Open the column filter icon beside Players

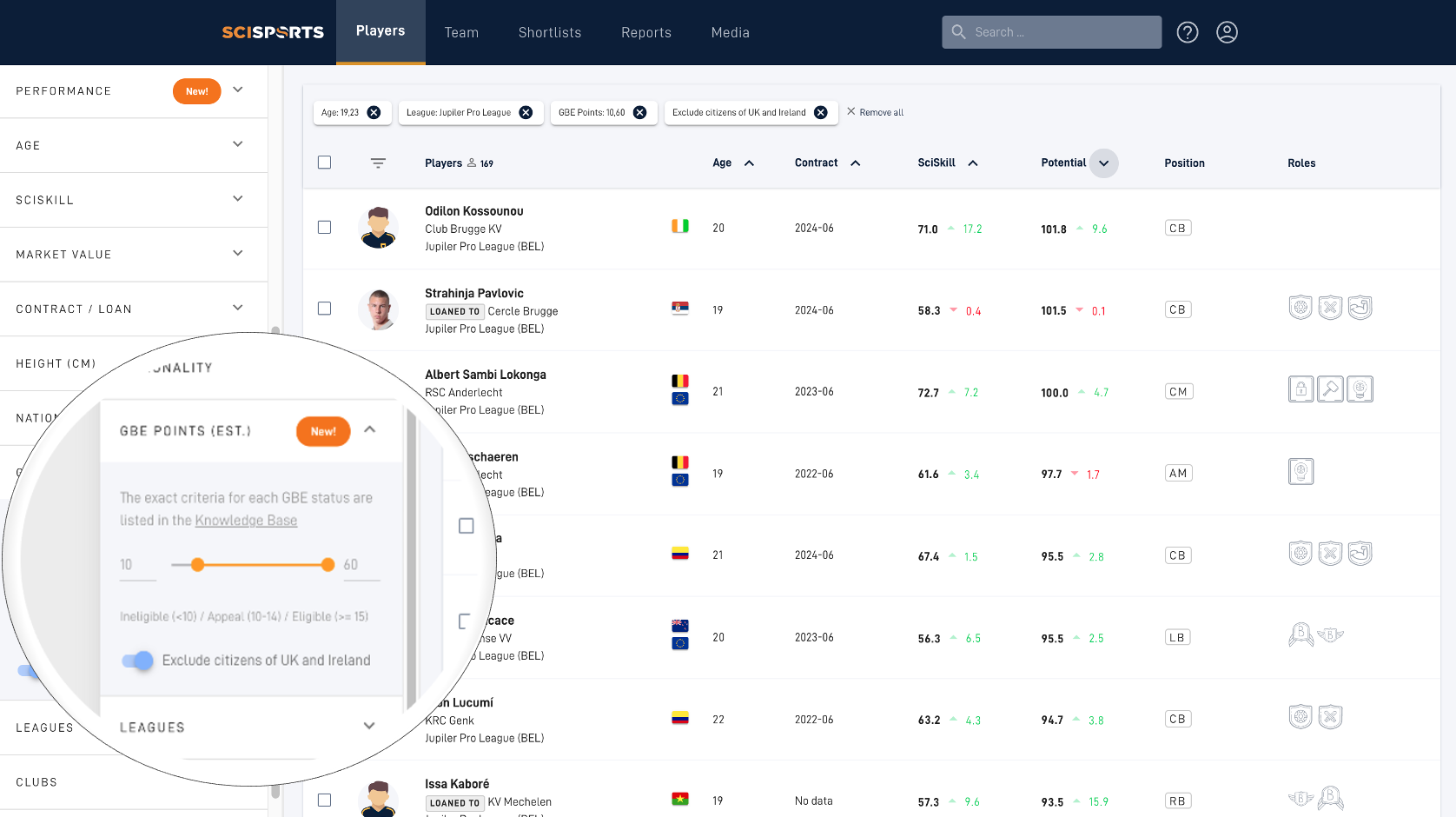[x=378, y=163]
